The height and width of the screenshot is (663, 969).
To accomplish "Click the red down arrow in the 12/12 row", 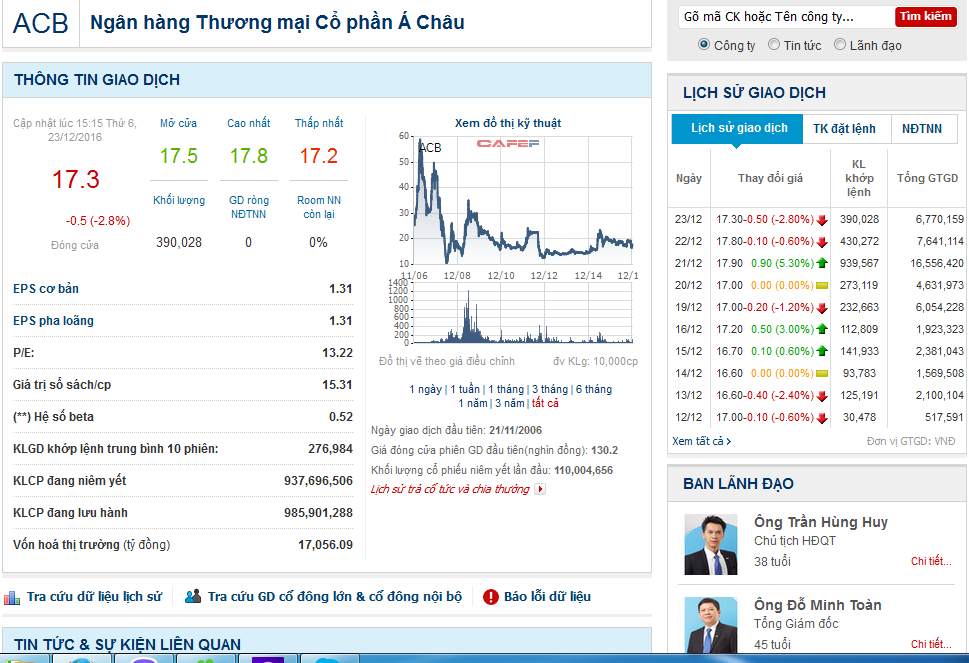I will tap(822, 418).
